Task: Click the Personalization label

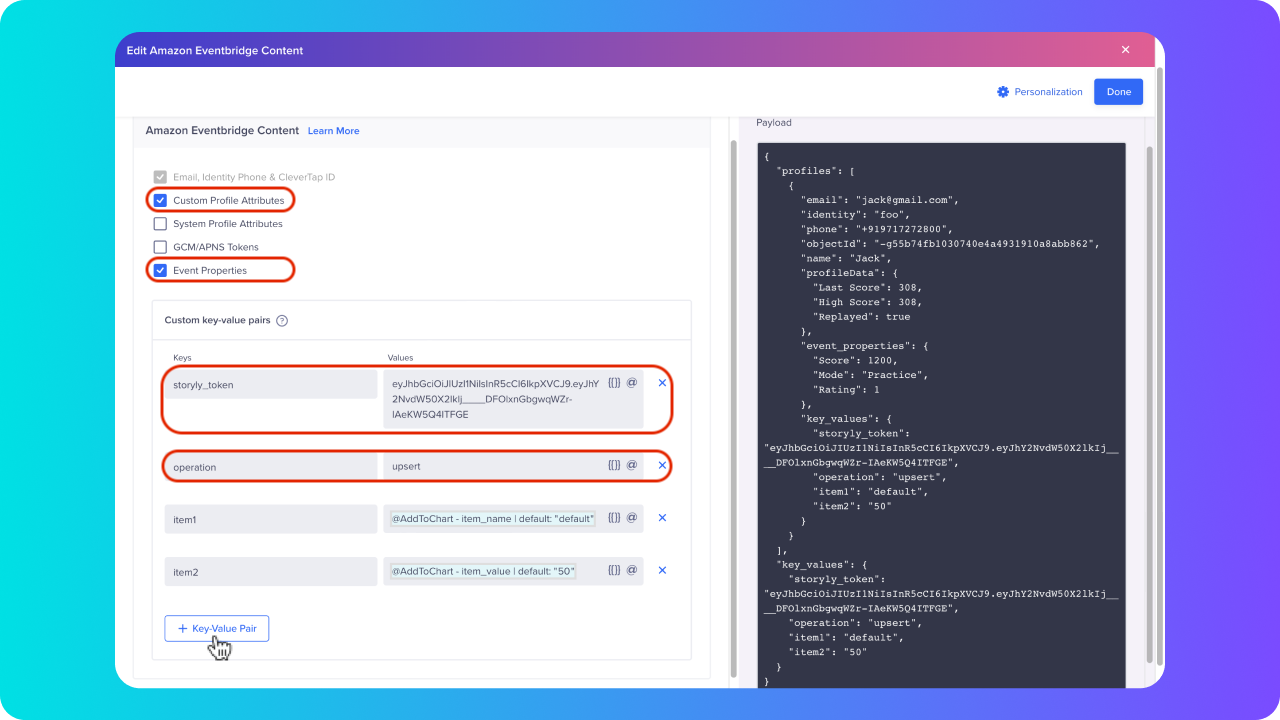Action: point(1048,92)
